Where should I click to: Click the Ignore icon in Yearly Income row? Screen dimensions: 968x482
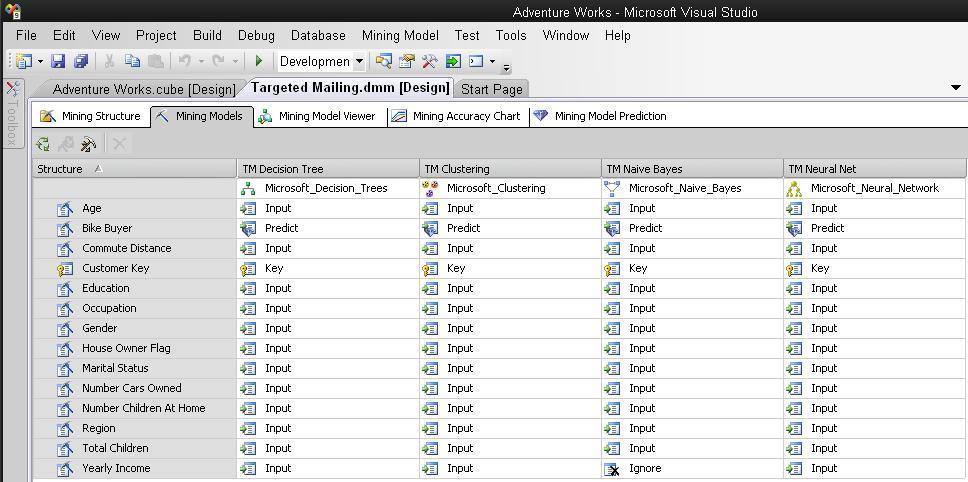point(612,469)
